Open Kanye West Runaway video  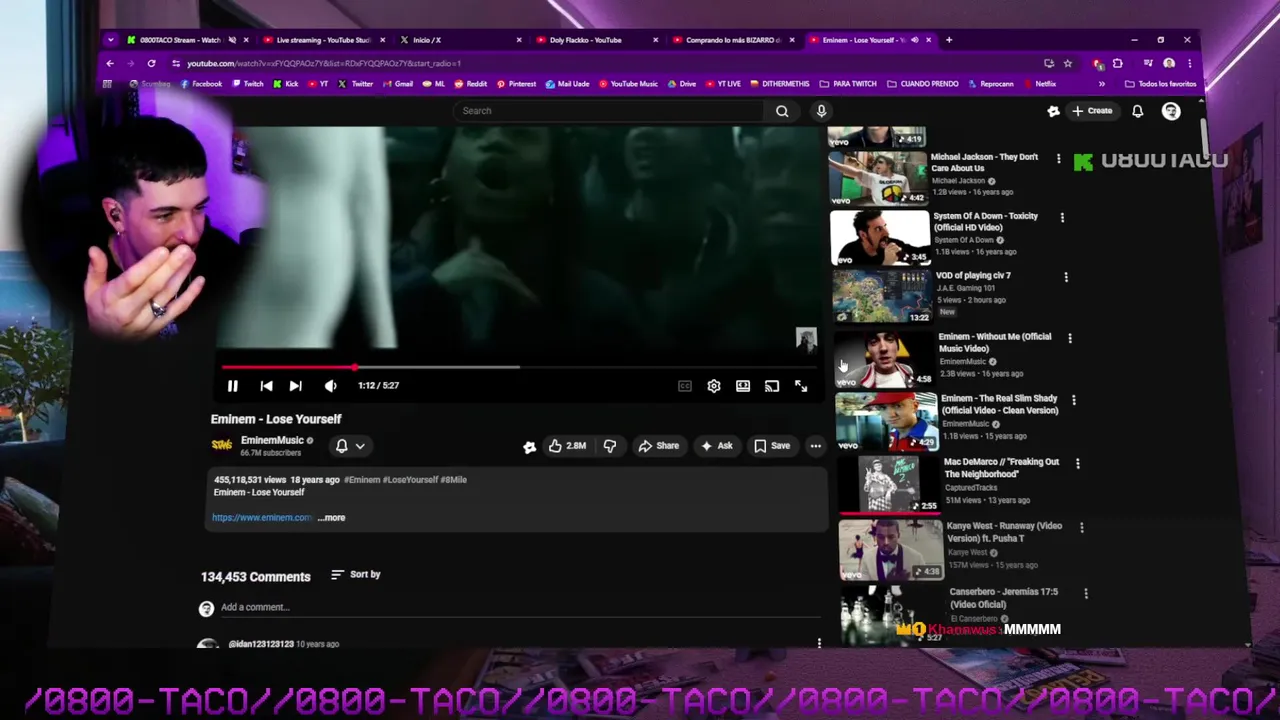point(1004,531)
